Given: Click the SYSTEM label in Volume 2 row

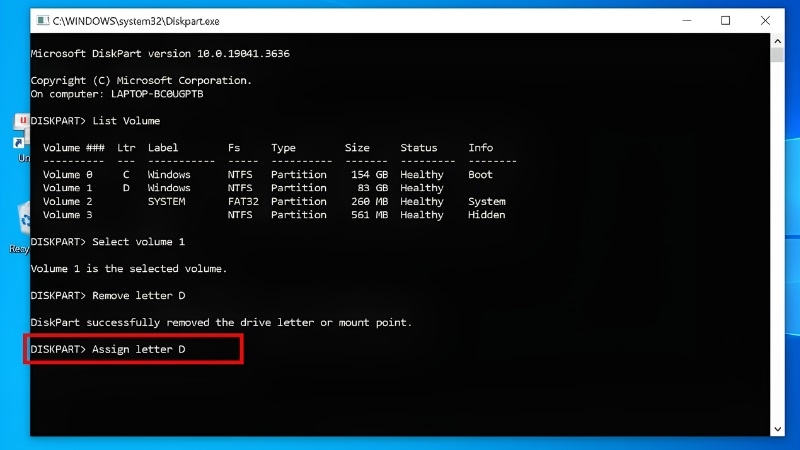Looking at the screenshot, I should click(166, 202).
